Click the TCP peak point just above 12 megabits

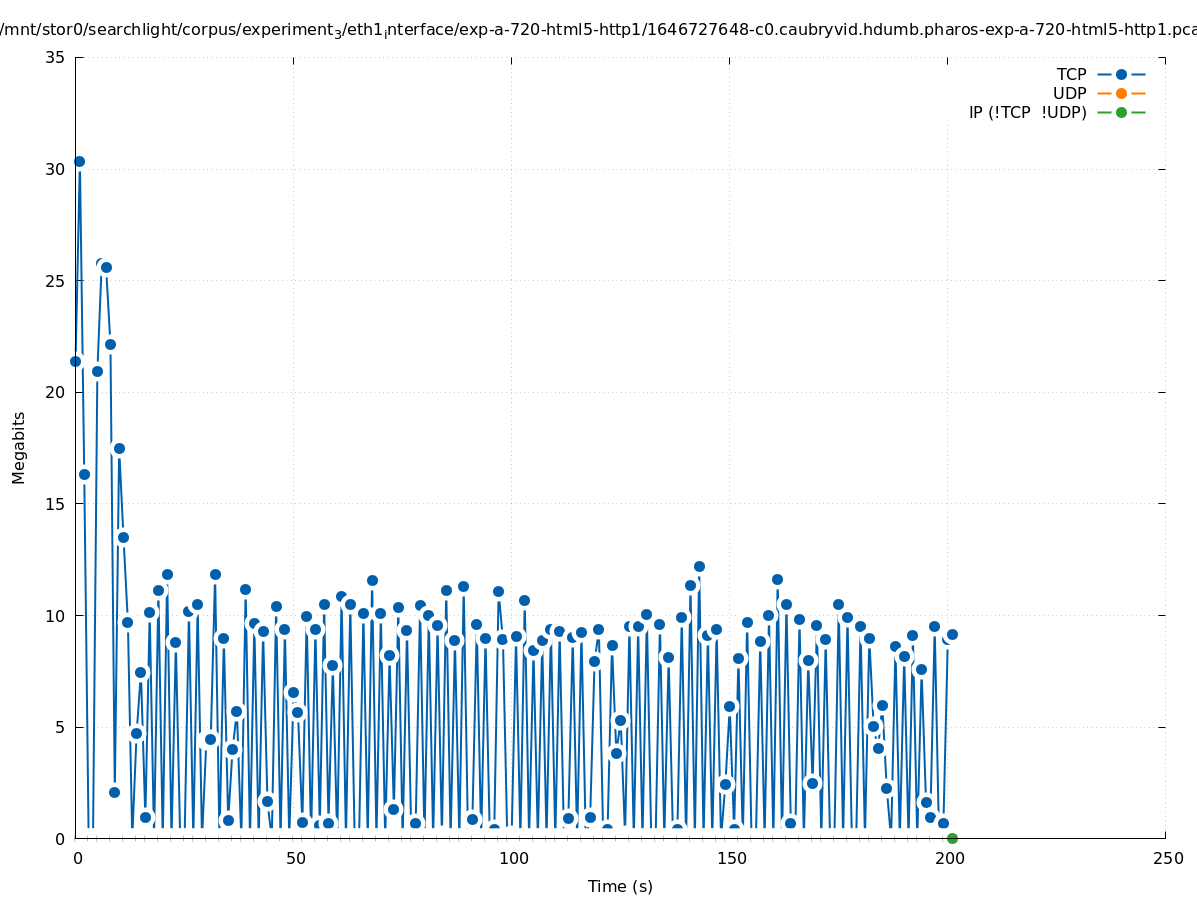699,566
